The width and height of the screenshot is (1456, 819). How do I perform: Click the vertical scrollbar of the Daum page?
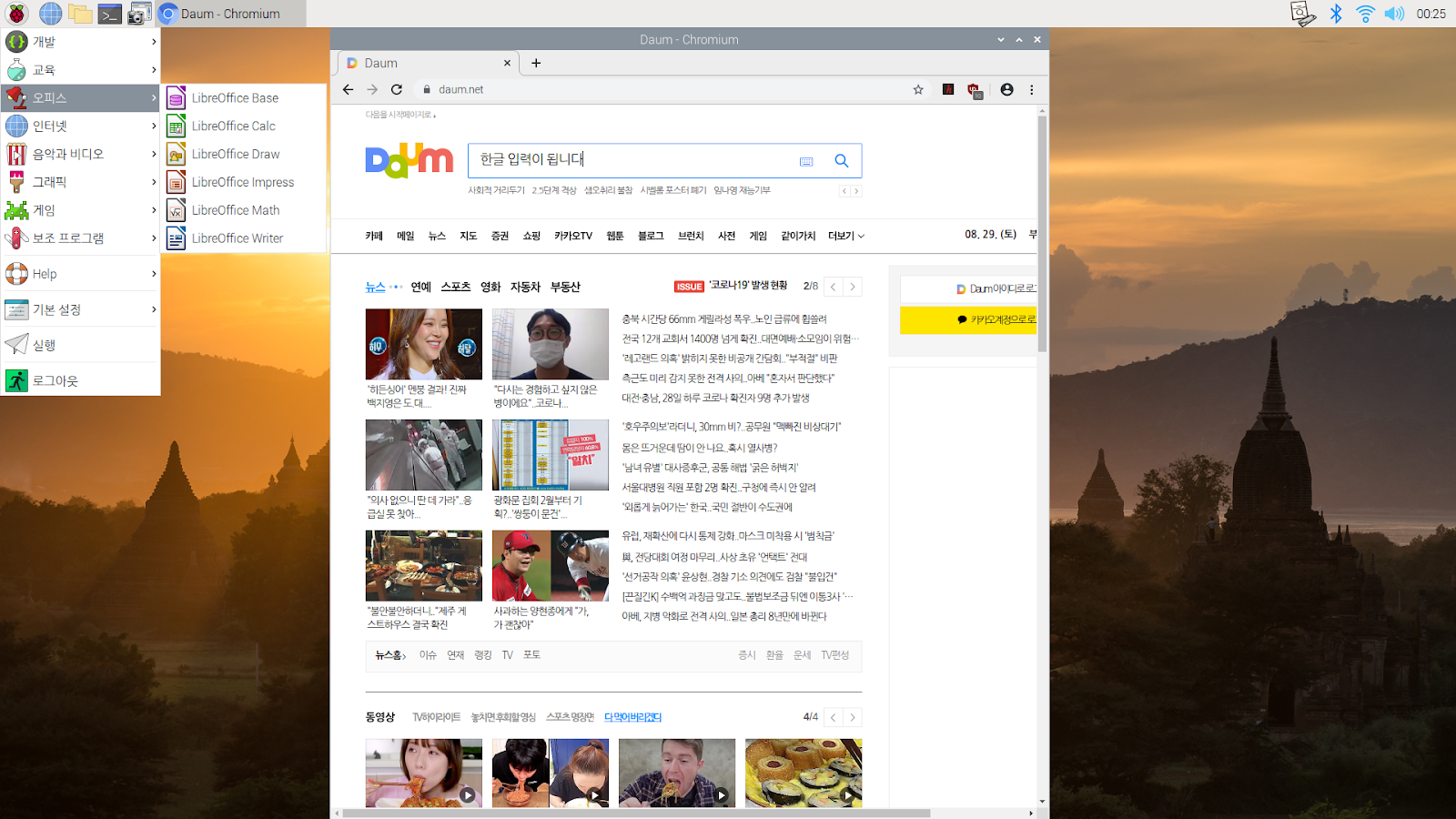coord(1042,234)
